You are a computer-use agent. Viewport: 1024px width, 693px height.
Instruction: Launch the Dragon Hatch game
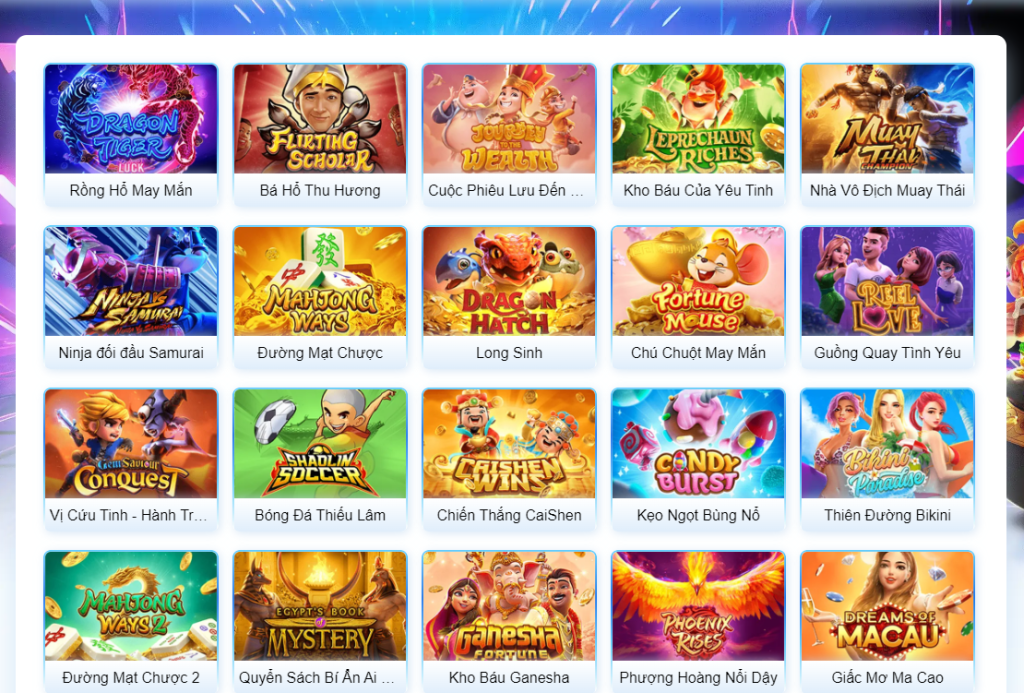[x=509, y=282]
